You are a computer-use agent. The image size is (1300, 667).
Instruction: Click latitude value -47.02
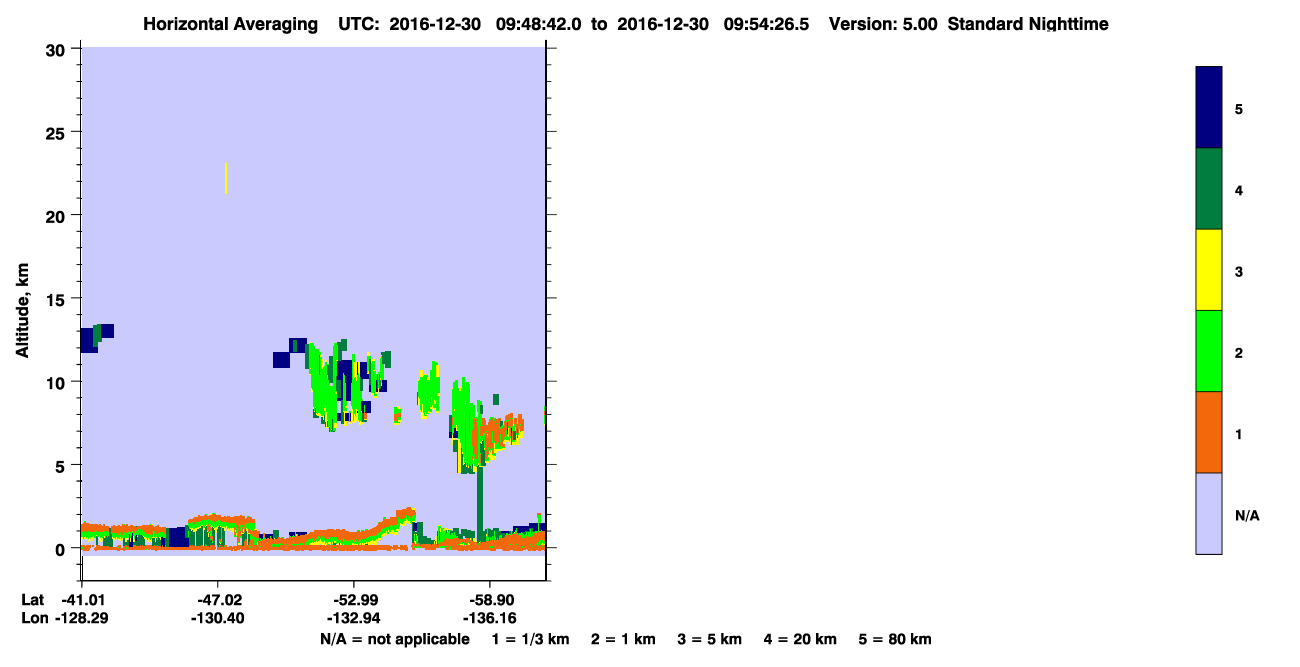[219, 600]
